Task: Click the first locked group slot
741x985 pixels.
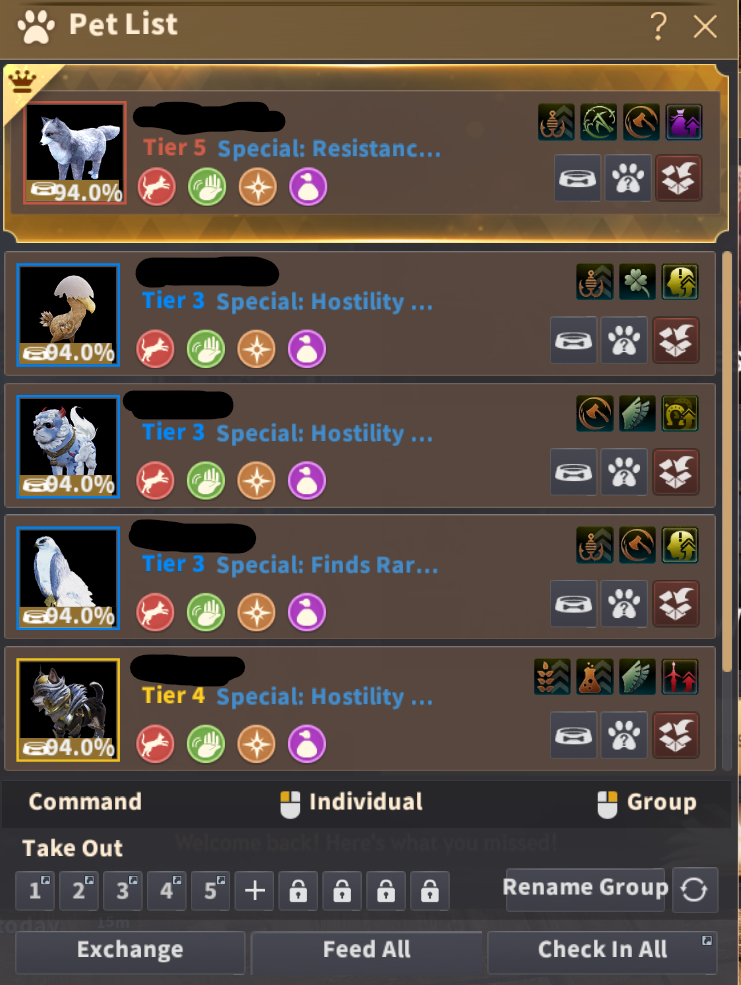Action: [x=298, y=891]
